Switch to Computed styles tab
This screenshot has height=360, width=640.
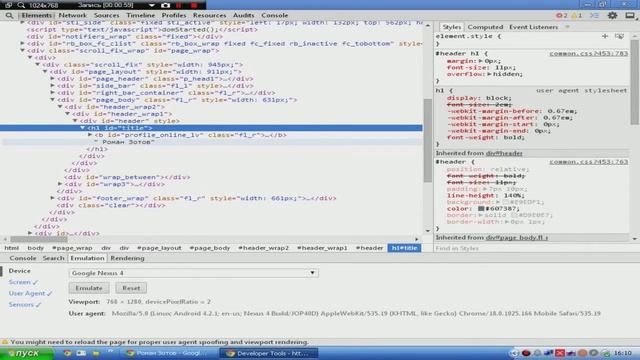(x=485, y=27)
